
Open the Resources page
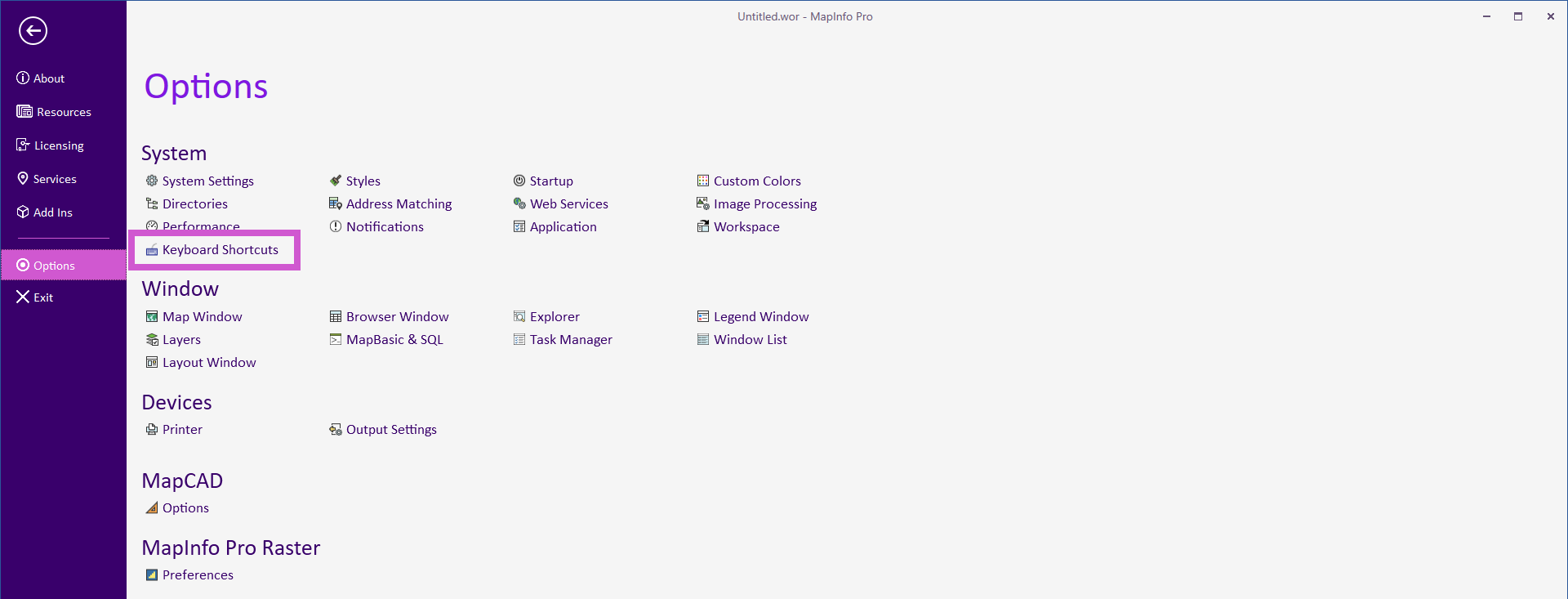64,112
